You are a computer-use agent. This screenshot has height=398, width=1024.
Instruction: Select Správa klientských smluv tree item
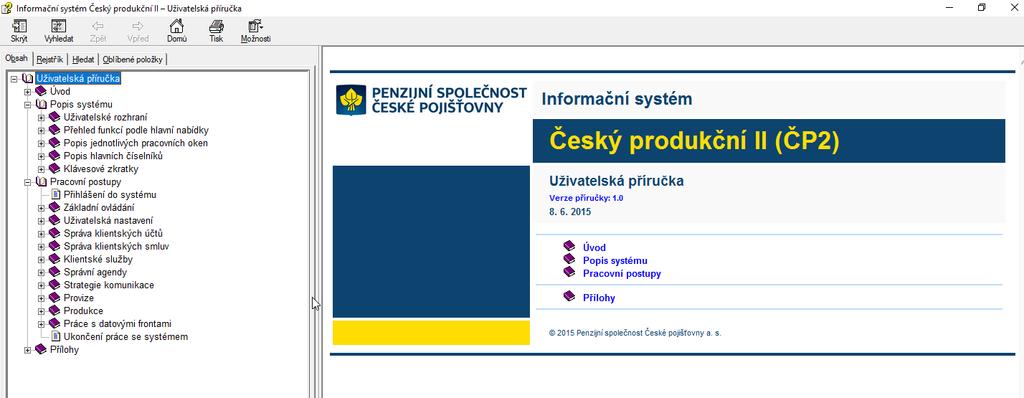(117, 246)
